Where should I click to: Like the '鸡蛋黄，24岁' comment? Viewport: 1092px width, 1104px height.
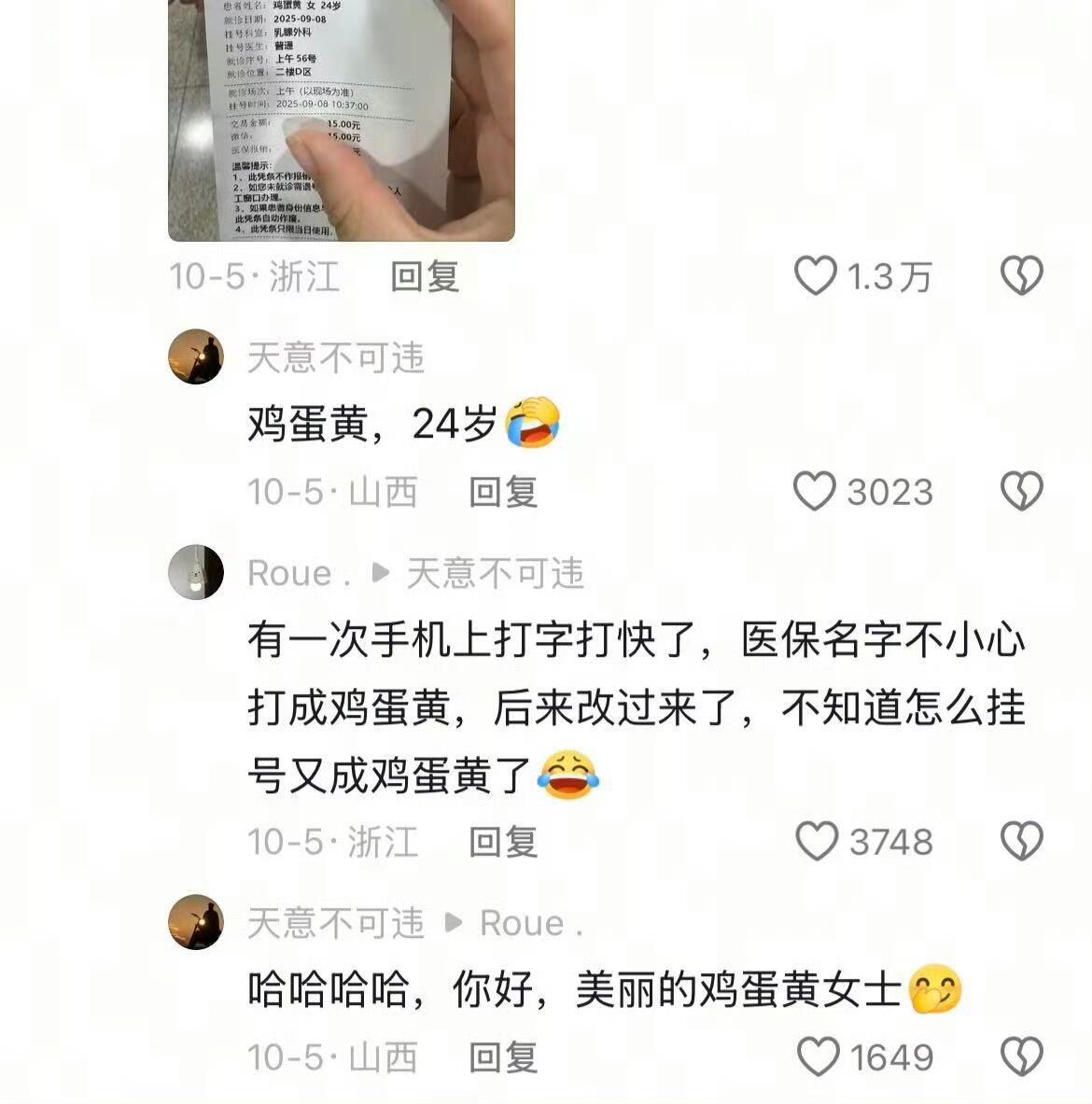coord(815,491)
